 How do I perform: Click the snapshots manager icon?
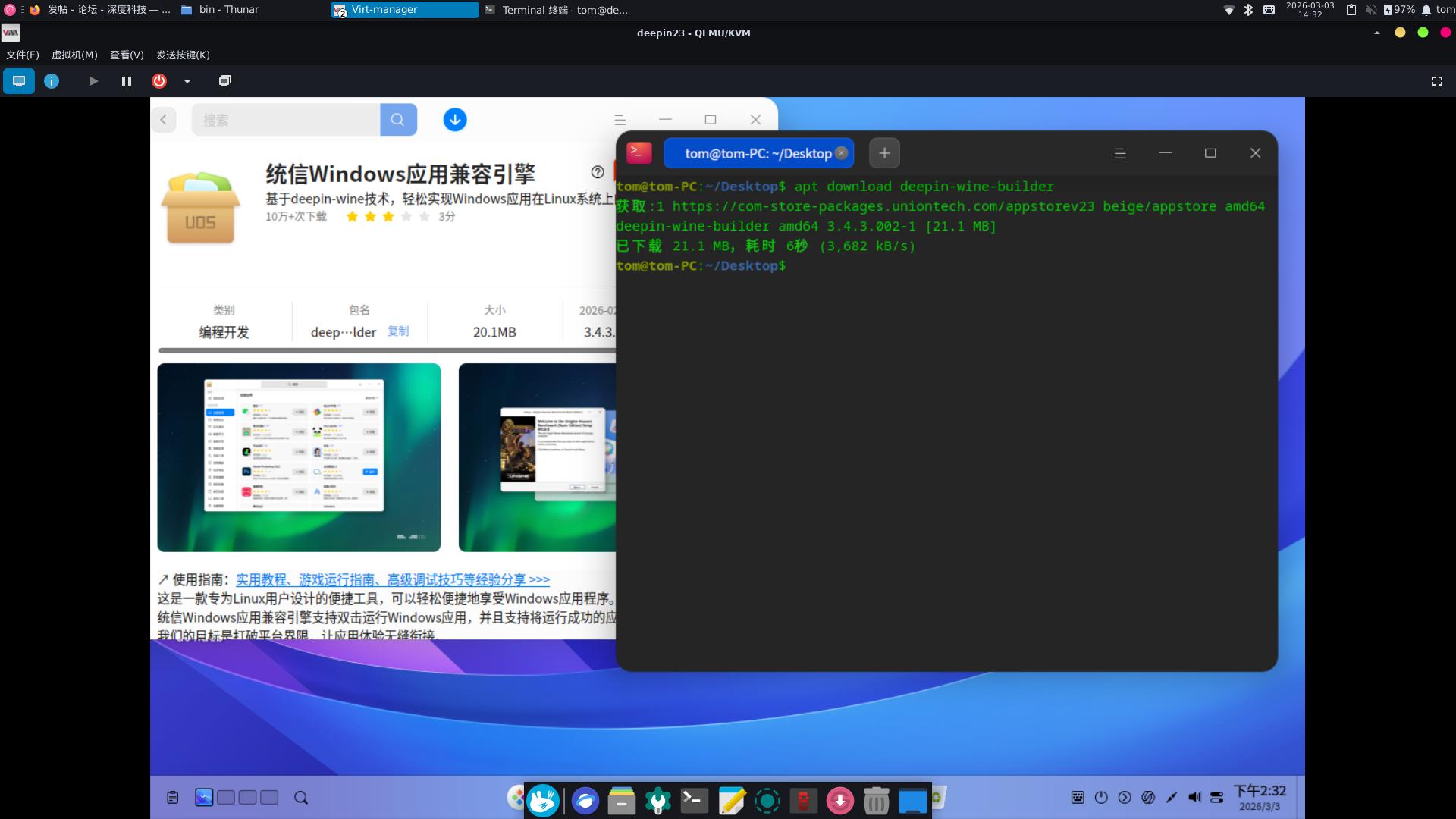[x=225, y=81]
